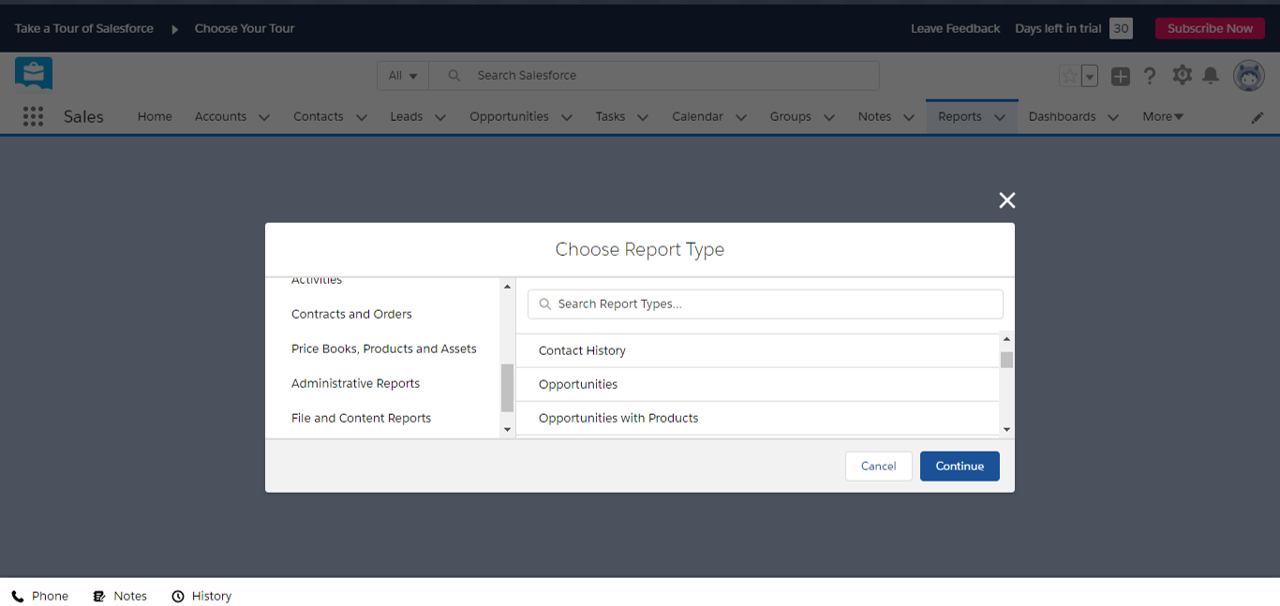The image size is (1280, 606).
Task: Open the setup gear icon
Action: point(1182,75)
